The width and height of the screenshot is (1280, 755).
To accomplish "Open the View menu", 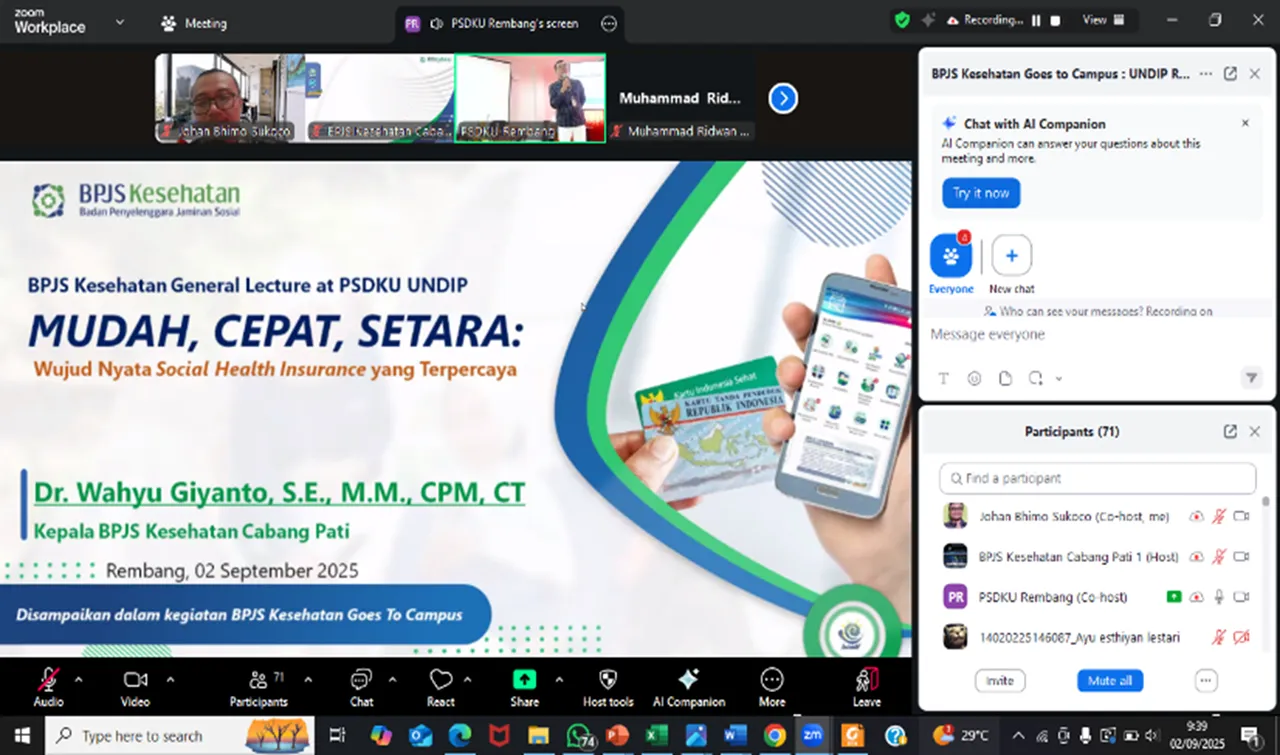I will click(1096, 19).
